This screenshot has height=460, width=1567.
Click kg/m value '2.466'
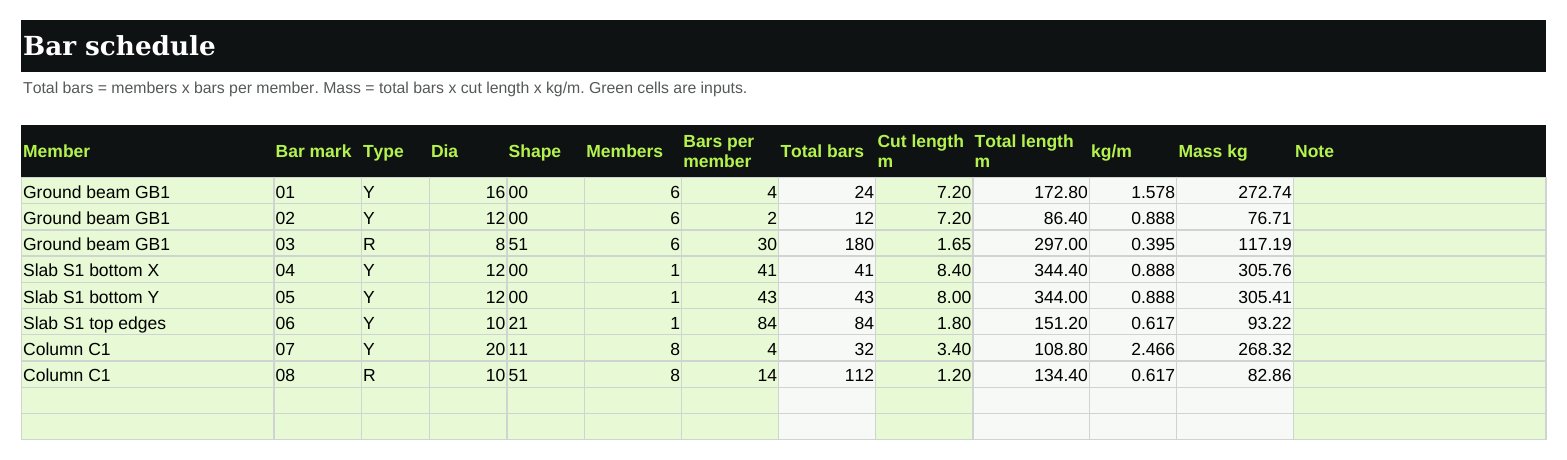(1133, 348)
